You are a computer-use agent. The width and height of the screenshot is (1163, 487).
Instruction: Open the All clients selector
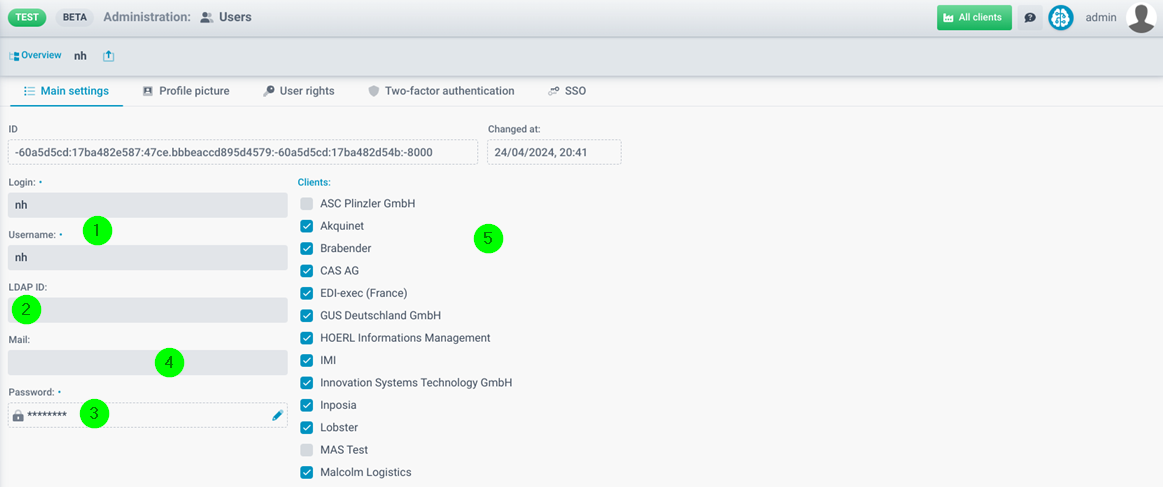(974, 18)
